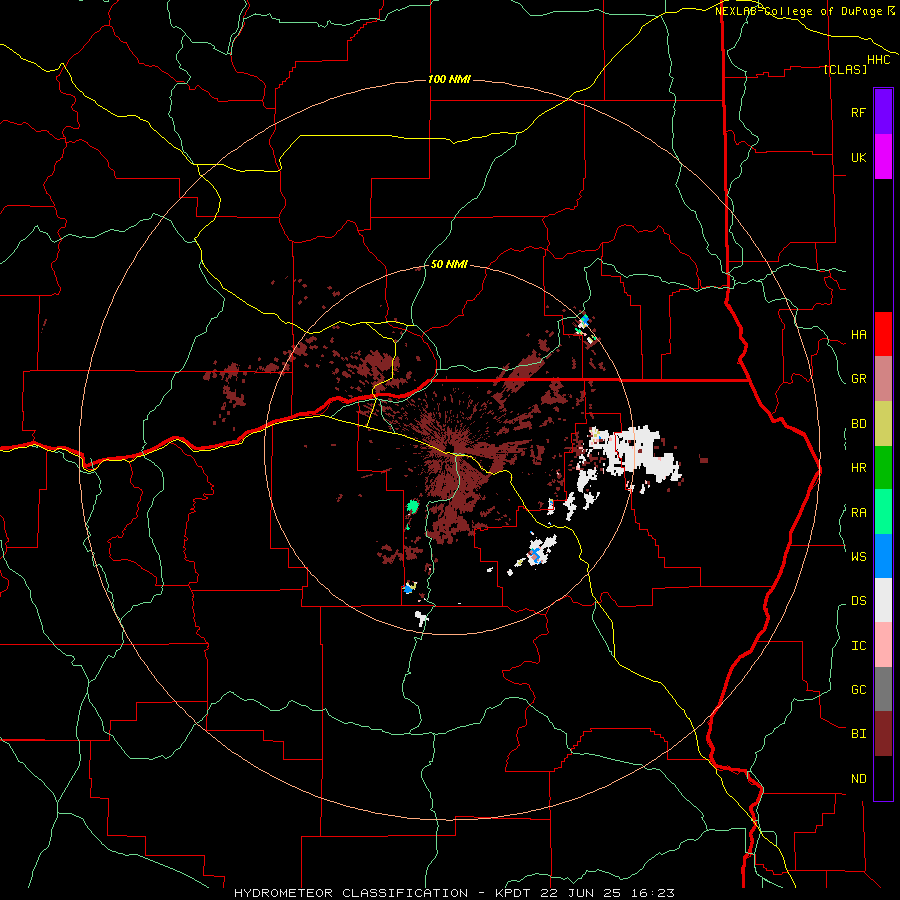
Task: Click the GC legend label
Action: pyautogui.click(x=858, y=690)
